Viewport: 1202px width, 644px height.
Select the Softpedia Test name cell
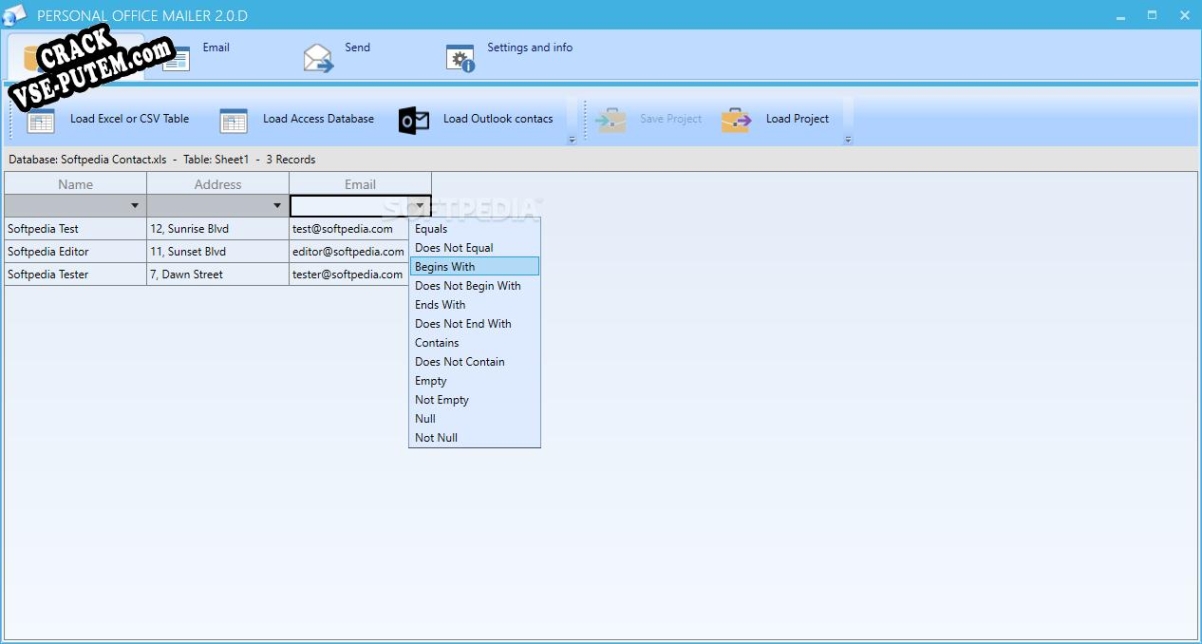coord(75,229)
